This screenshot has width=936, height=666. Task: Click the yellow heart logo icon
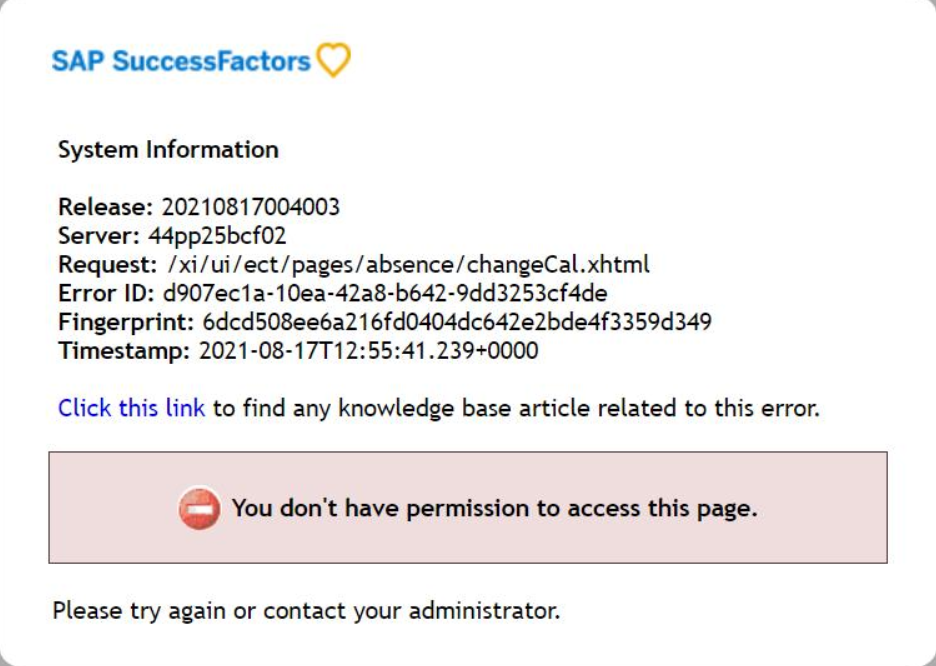point(333,60)
